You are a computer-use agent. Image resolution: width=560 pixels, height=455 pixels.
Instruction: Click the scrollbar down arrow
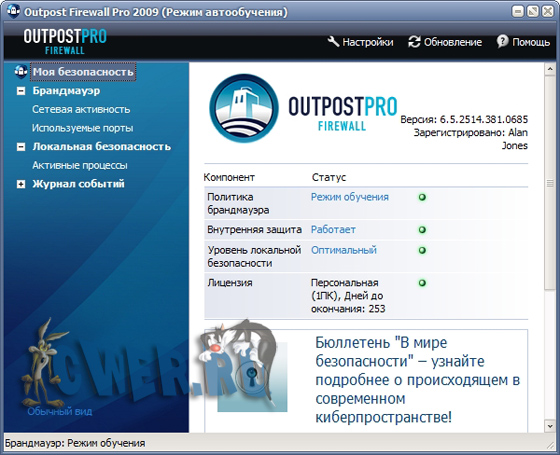pyautogui.click(x=550, y=426)
